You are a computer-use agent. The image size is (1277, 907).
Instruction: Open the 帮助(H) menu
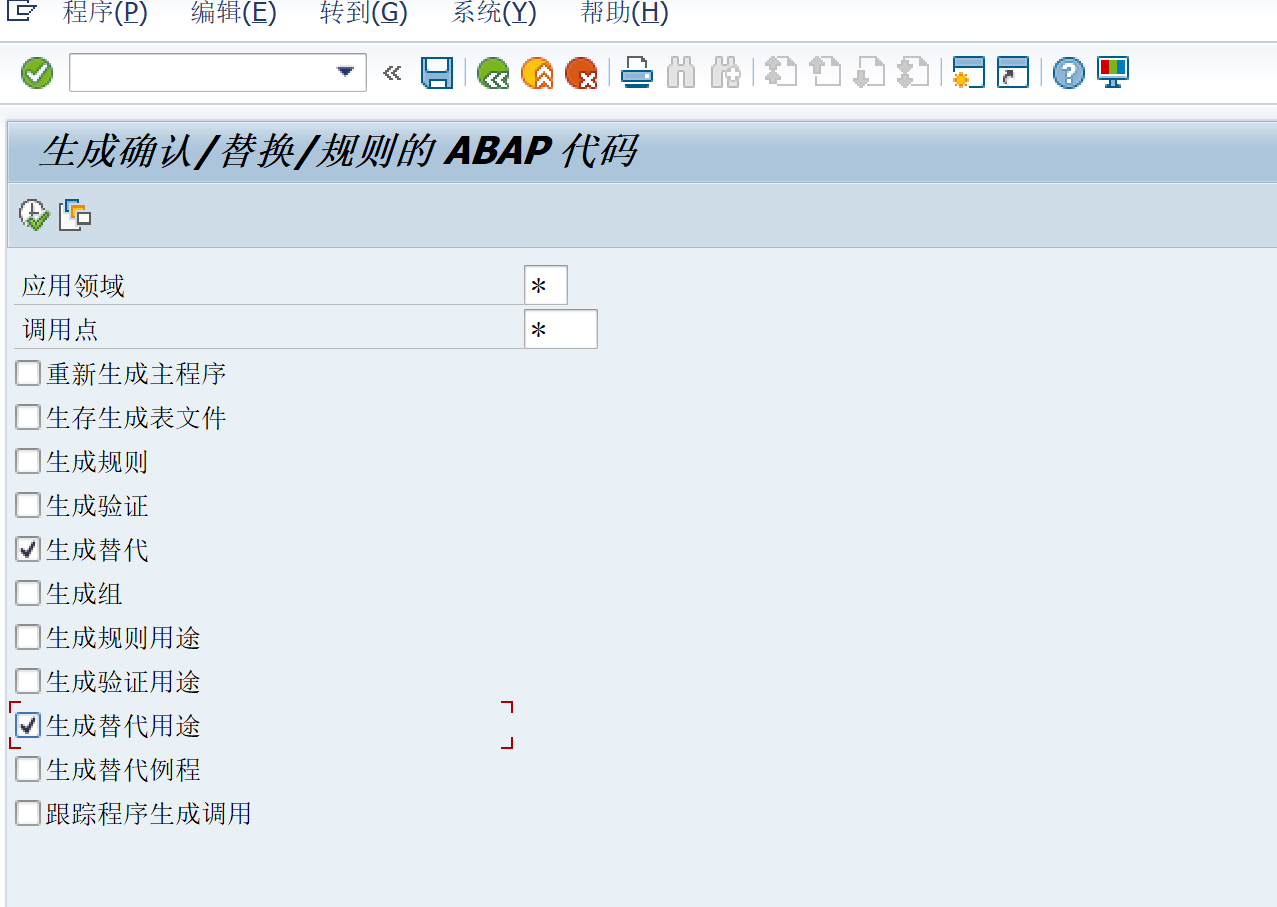pyautogui.click(x=624, y=13)
